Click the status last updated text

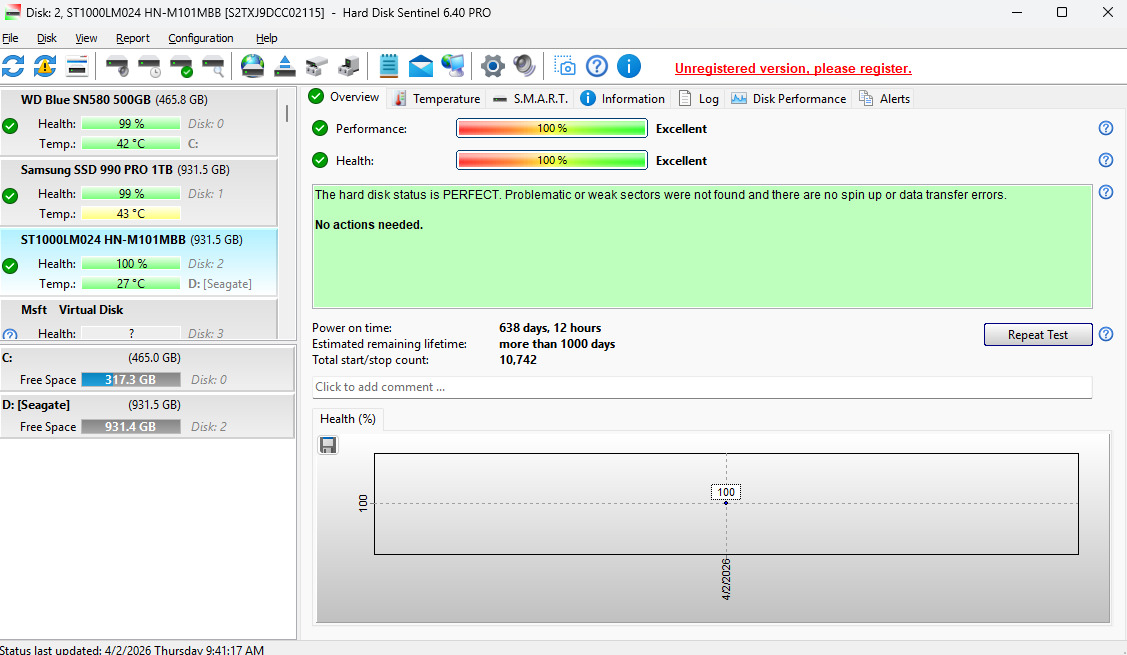point(132,649)
